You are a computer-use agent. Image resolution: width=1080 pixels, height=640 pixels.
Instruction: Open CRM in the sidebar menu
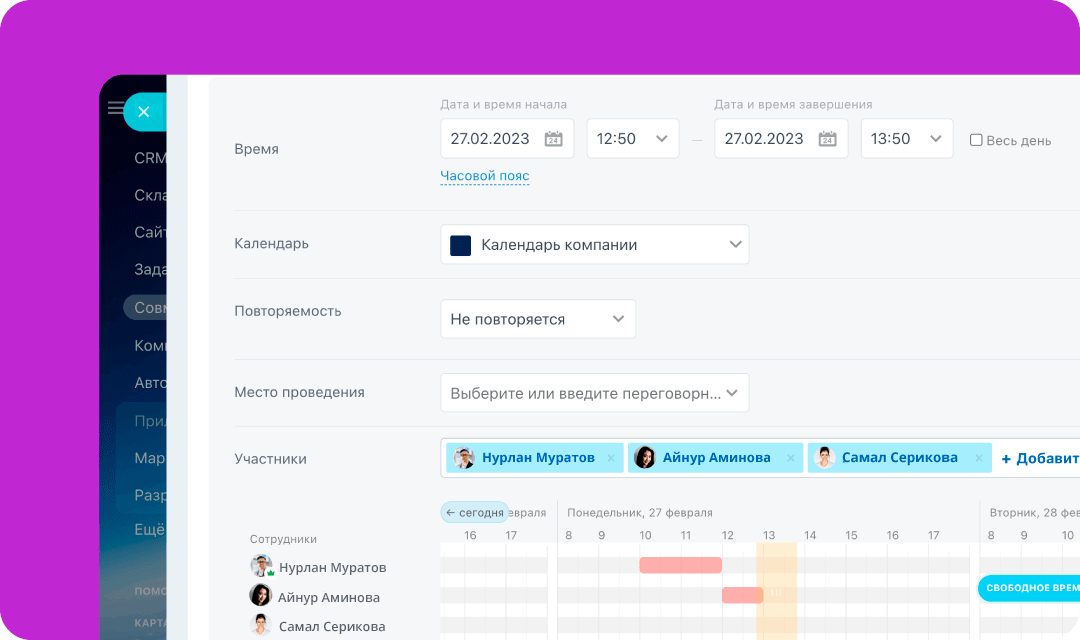149,158
